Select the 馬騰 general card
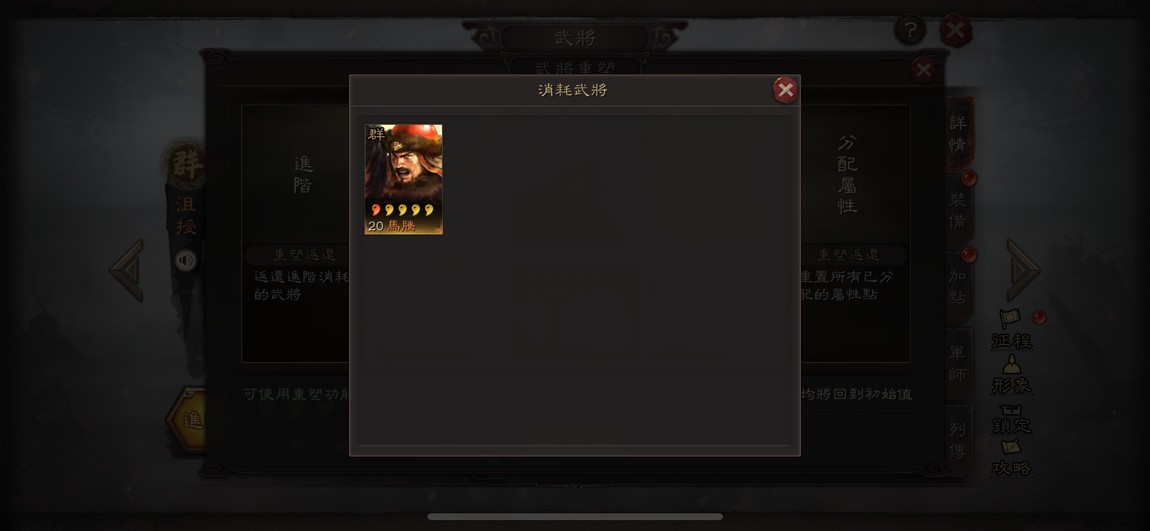 tap(403, 180)
